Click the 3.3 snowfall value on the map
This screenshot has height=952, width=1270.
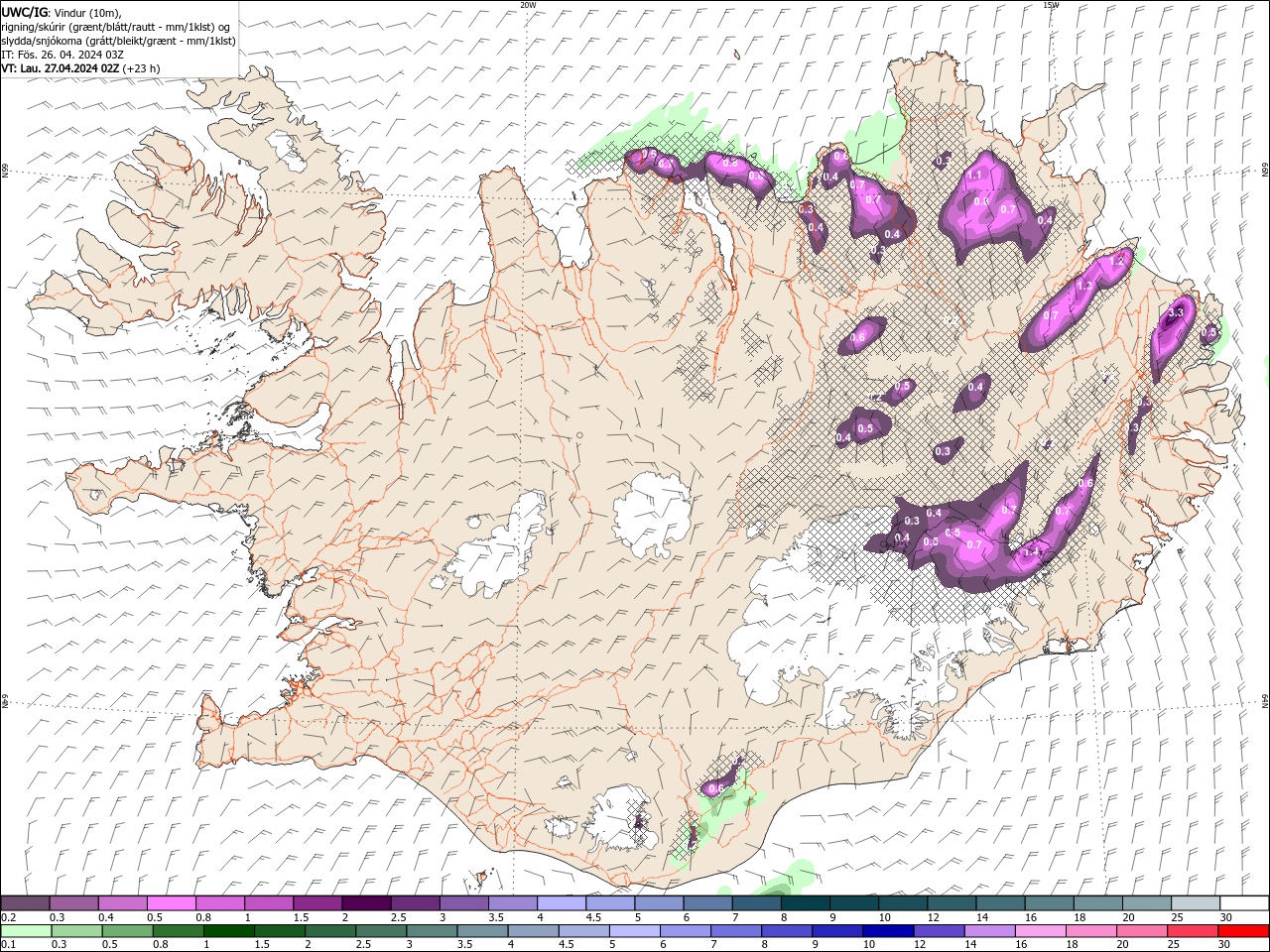tap(1177, 312)
